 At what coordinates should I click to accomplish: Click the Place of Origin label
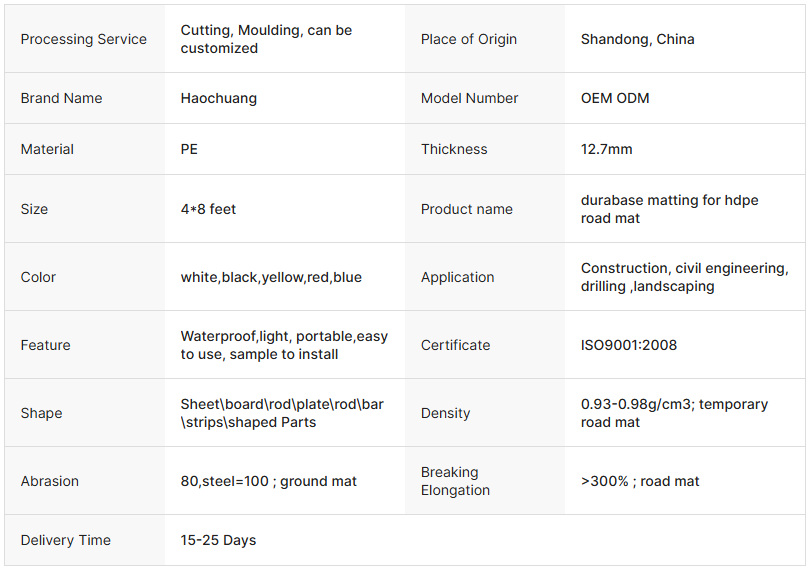click(x=469, y=39)
